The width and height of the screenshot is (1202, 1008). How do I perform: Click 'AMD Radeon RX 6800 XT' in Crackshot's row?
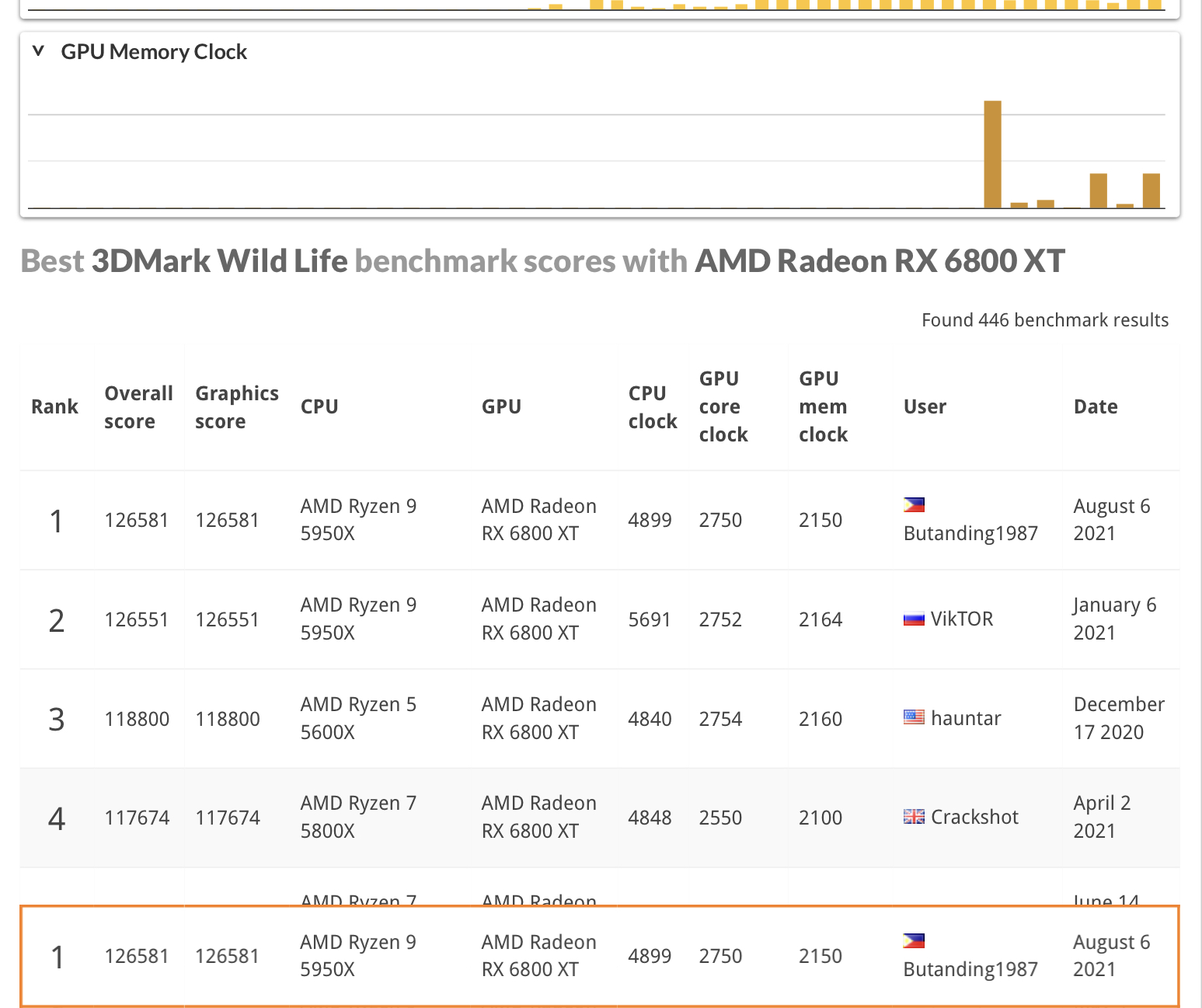point(539,817)
